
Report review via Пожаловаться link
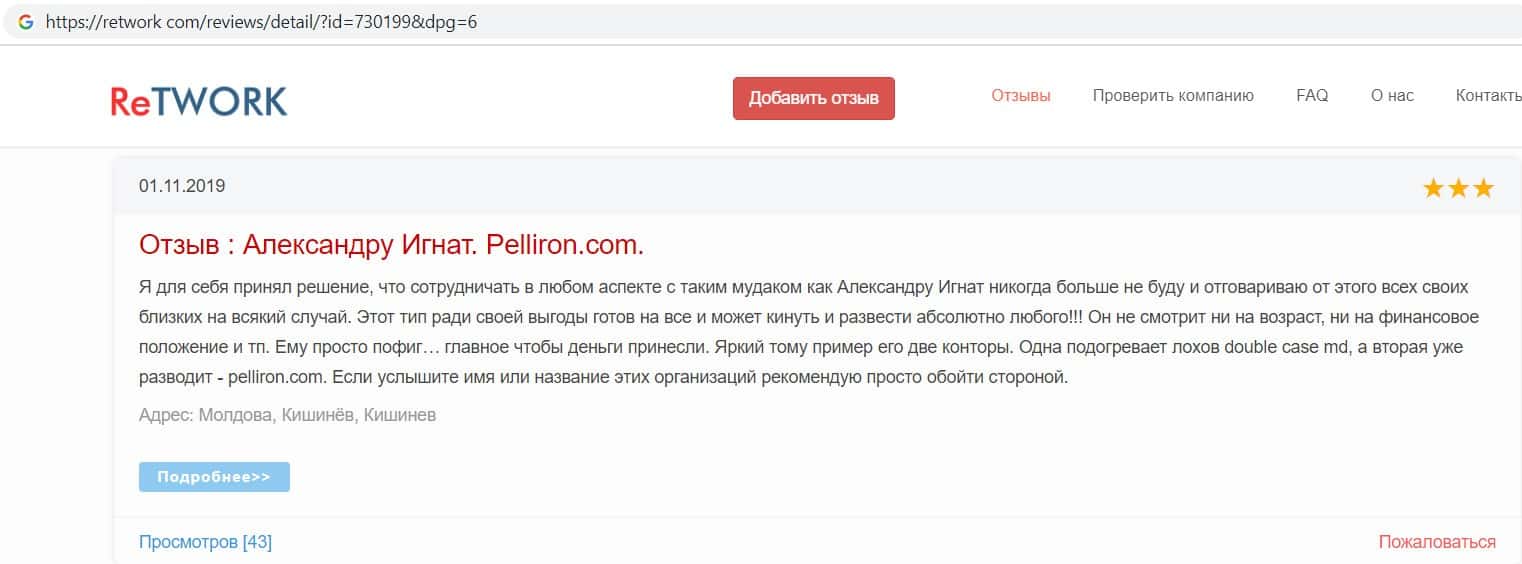pyautogui.click(x=1436, y=542)
